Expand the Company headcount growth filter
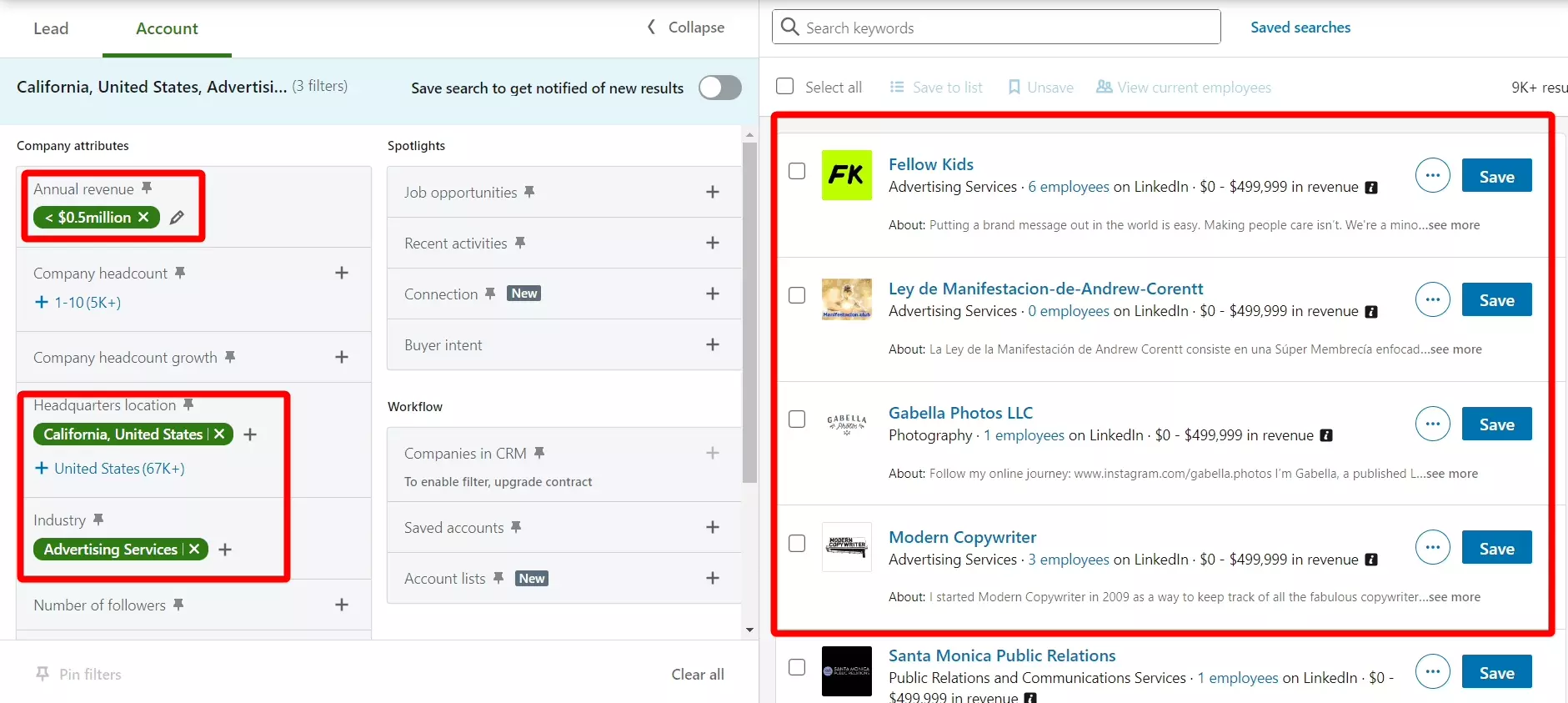This screenshot has height=703, width=1568. tap(342, 357)
